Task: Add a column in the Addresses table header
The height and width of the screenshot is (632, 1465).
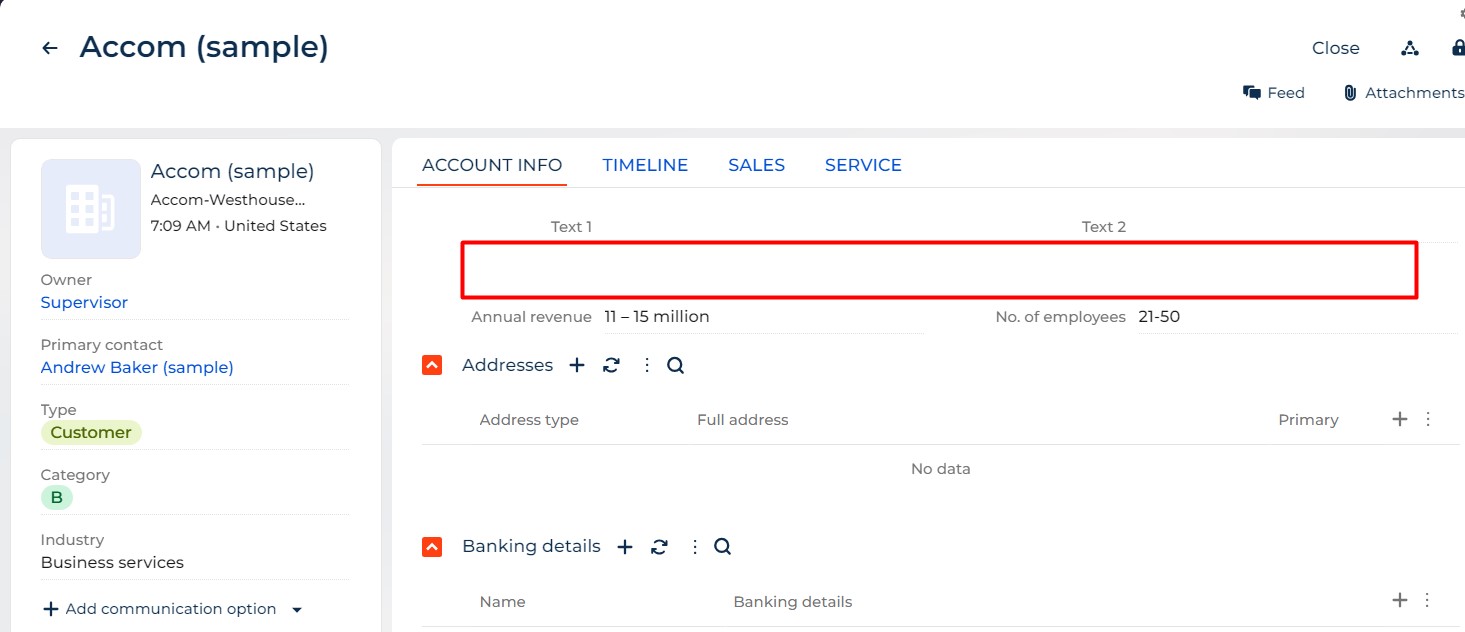Action: tap(1400, 419)
